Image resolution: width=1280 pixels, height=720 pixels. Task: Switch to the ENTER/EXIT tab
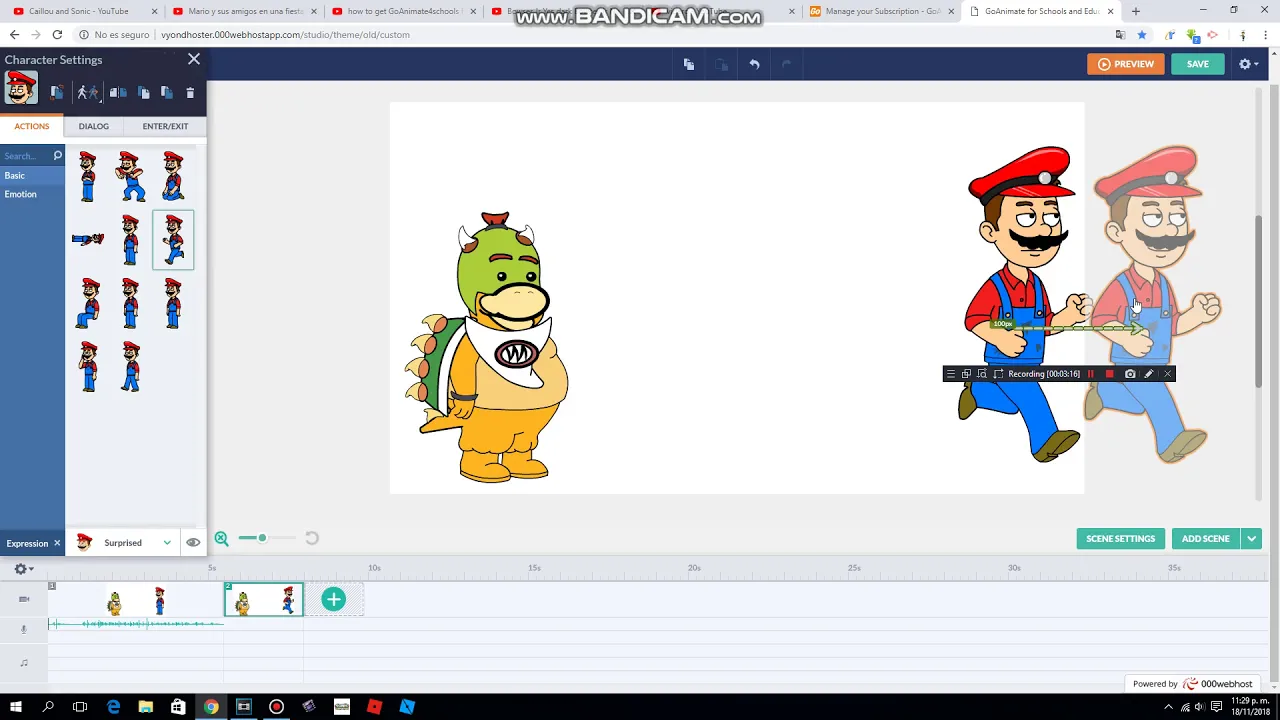click(x=165, y=126)
